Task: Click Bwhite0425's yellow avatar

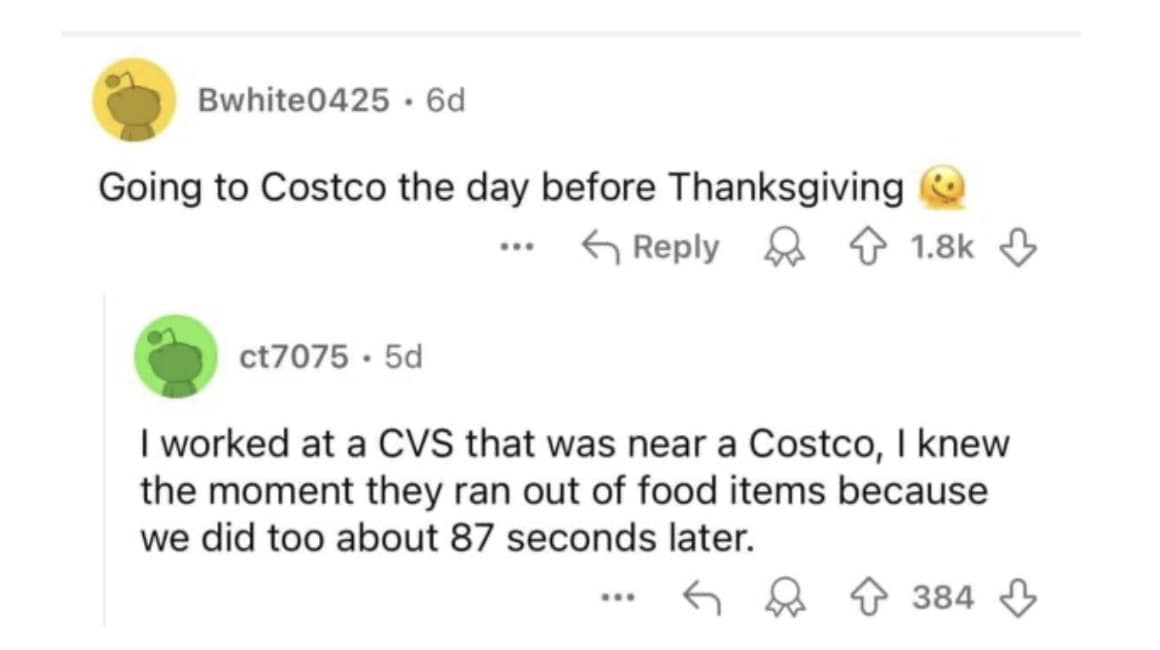Action: tap(134, 100)
